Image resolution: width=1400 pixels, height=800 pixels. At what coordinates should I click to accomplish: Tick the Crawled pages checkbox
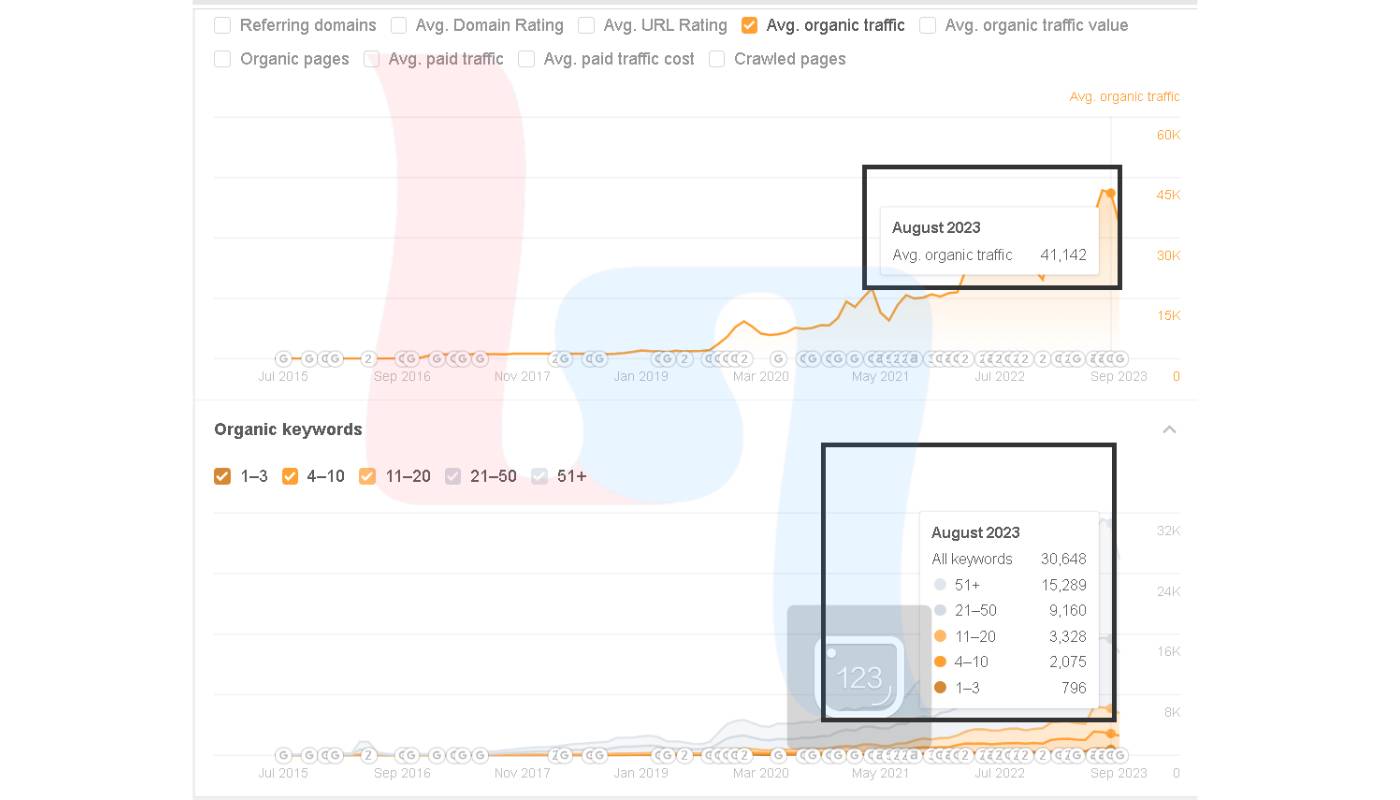click(716, 59)
